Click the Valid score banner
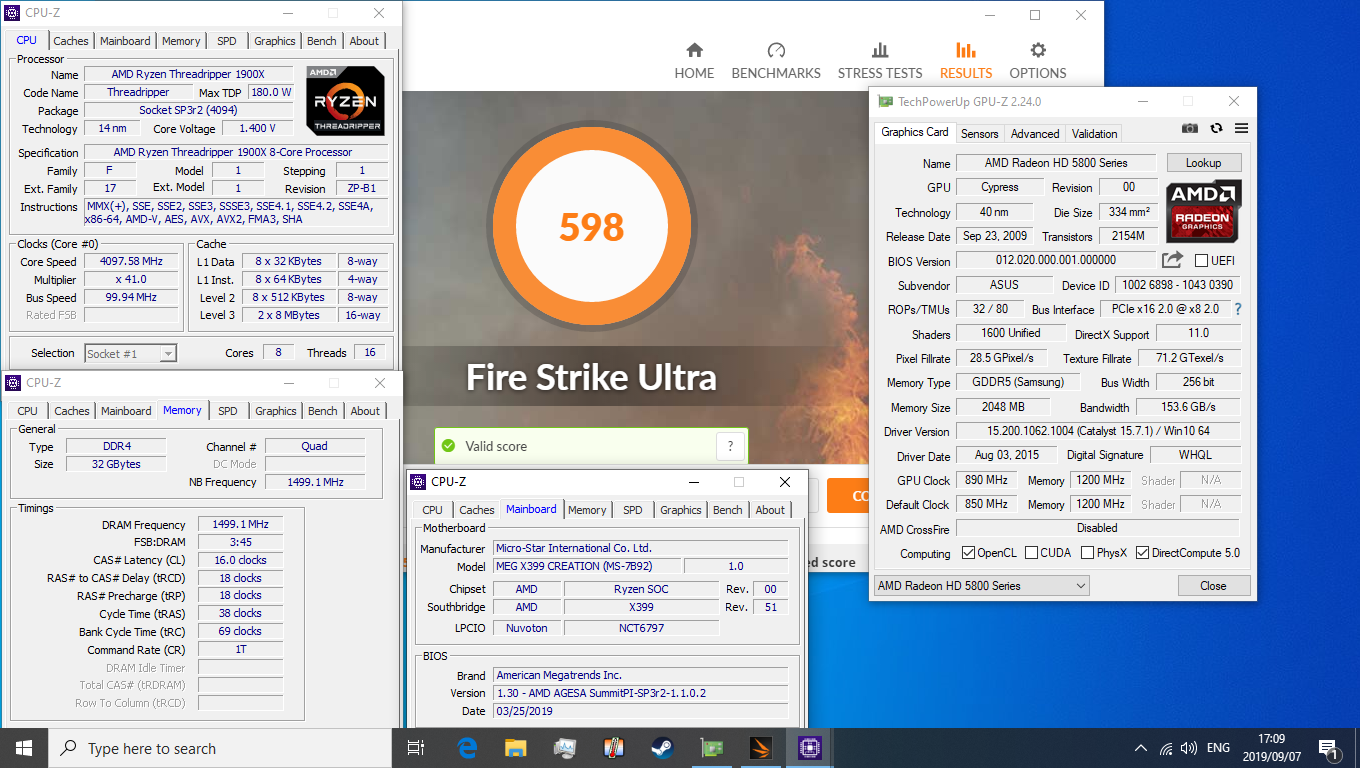 tap(592, 446)
